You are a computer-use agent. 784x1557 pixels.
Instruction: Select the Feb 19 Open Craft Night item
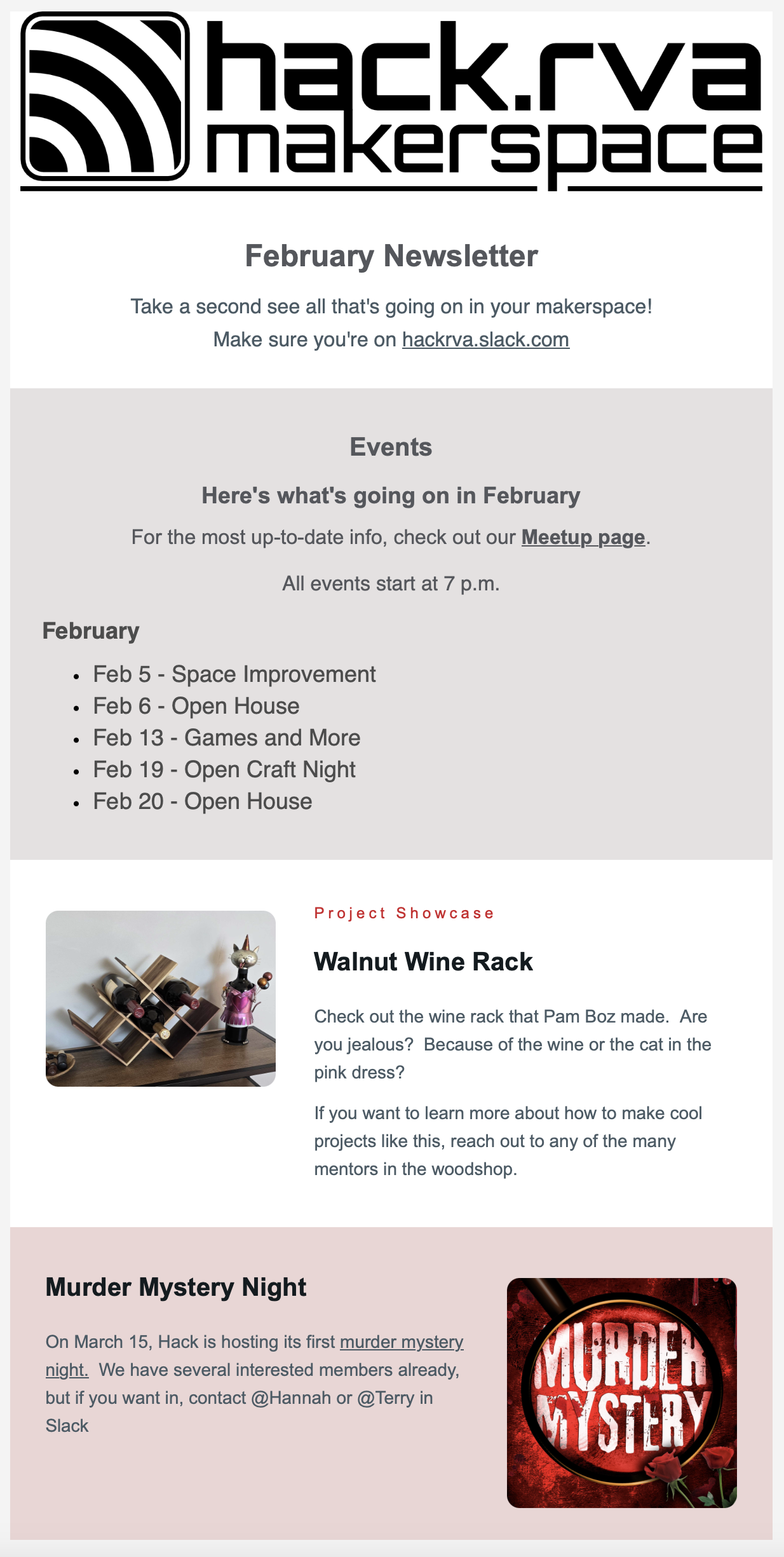pos(224,770)
